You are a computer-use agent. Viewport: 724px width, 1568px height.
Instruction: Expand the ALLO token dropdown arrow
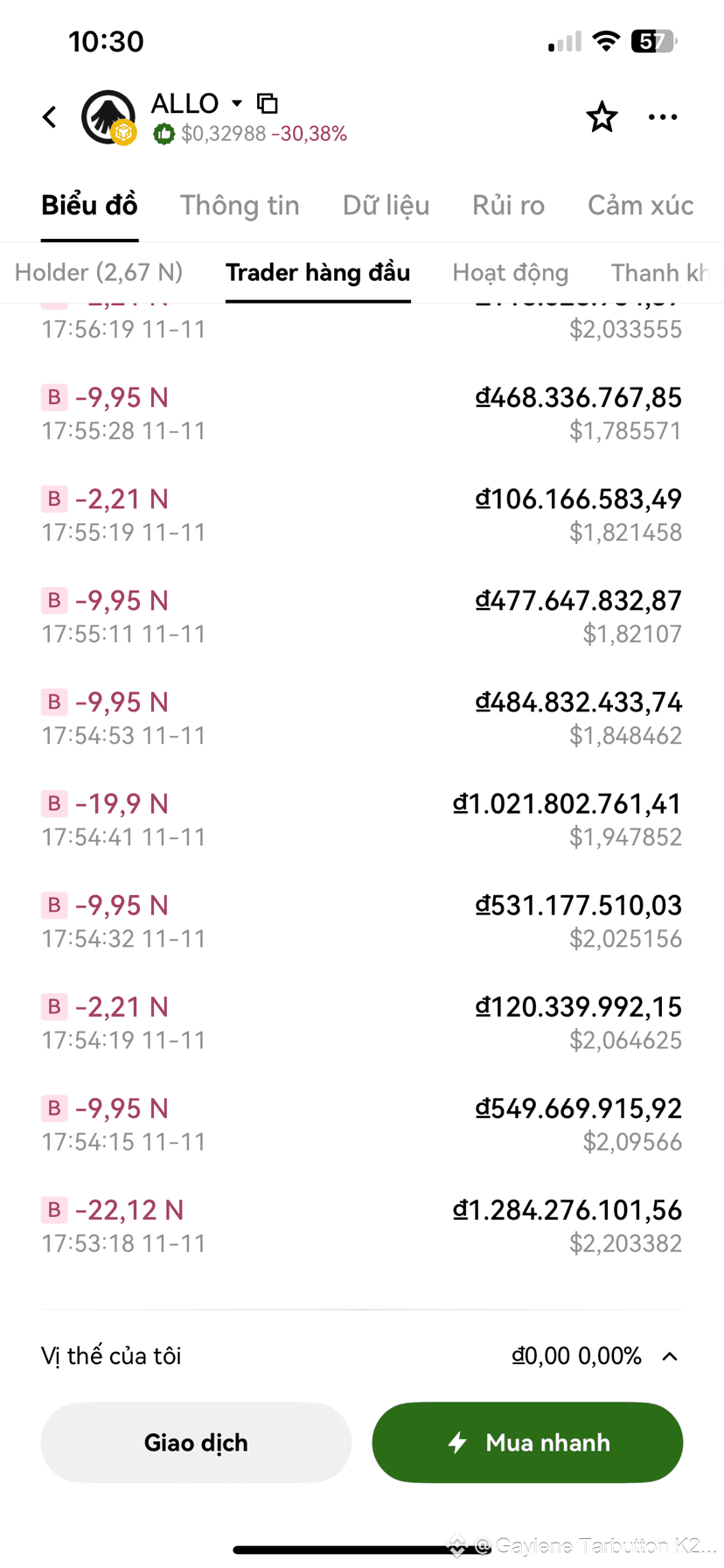coord(237,103)
